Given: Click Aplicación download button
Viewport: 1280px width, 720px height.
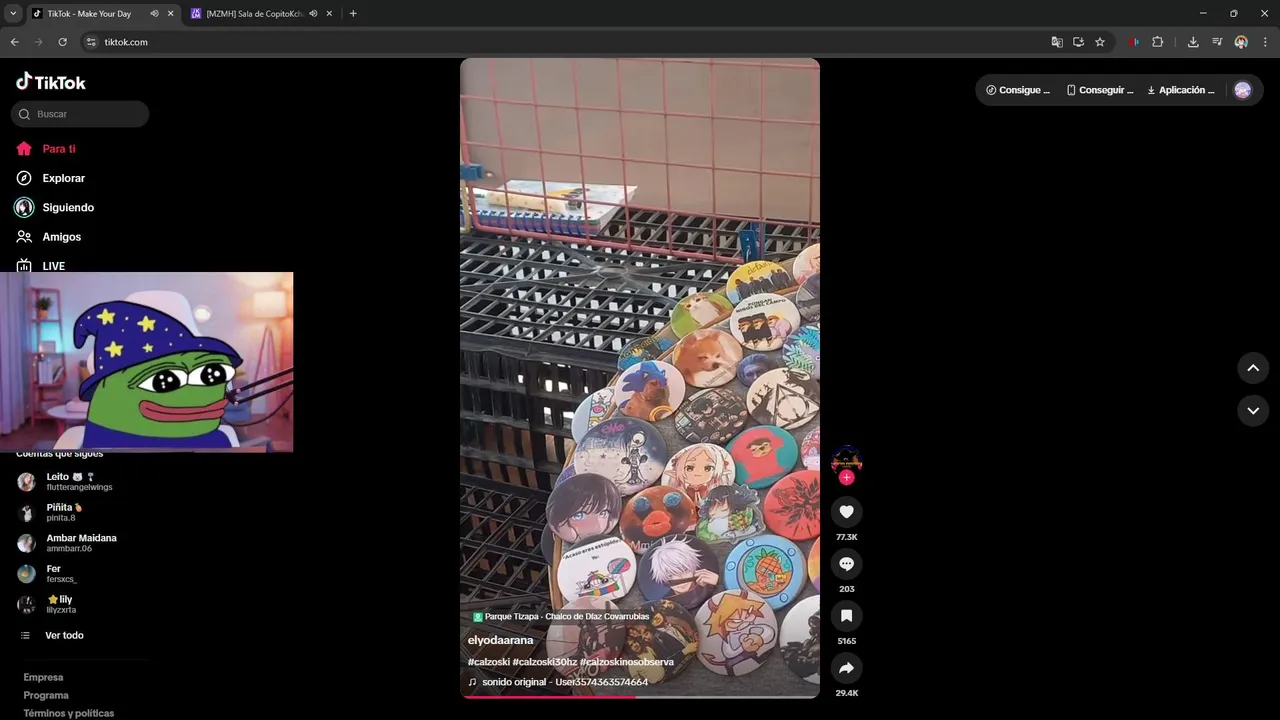Looking at the screenshot, I should click(1181, 90).
